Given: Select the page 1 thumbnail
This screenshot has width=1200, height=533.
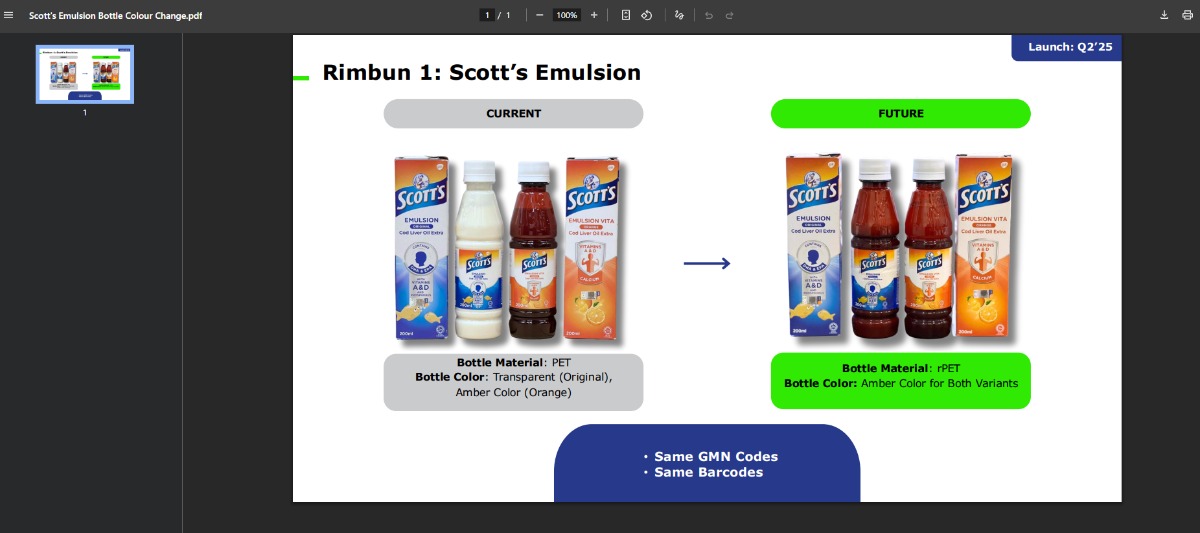Looking at the screenshot, I should tap(85, 74).
